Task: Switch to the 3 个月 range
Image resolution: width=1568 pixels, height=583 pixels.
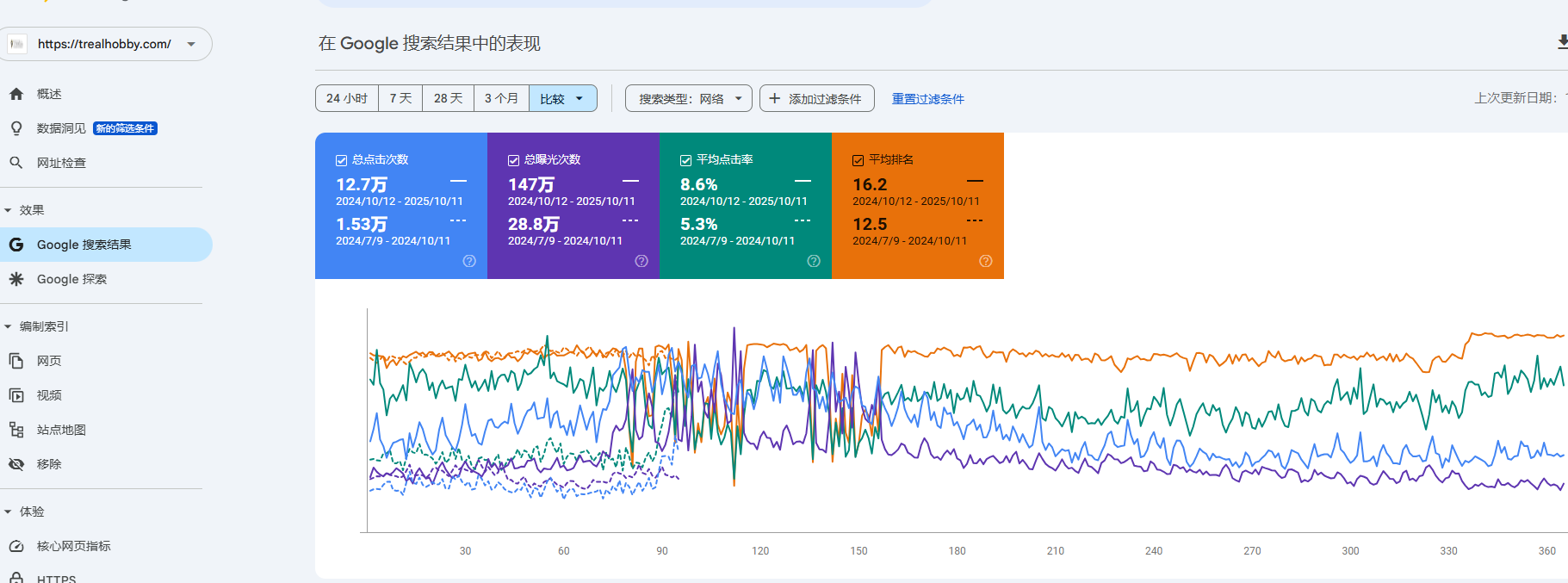Action: coord(501,98)
